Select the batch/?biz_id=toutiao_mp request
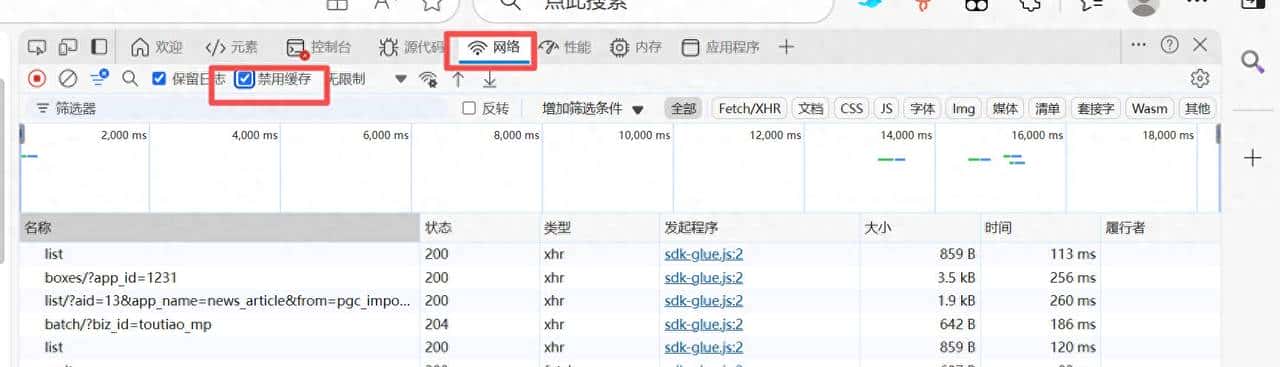This screenshot has width=1280, height=367. (128, 324)
